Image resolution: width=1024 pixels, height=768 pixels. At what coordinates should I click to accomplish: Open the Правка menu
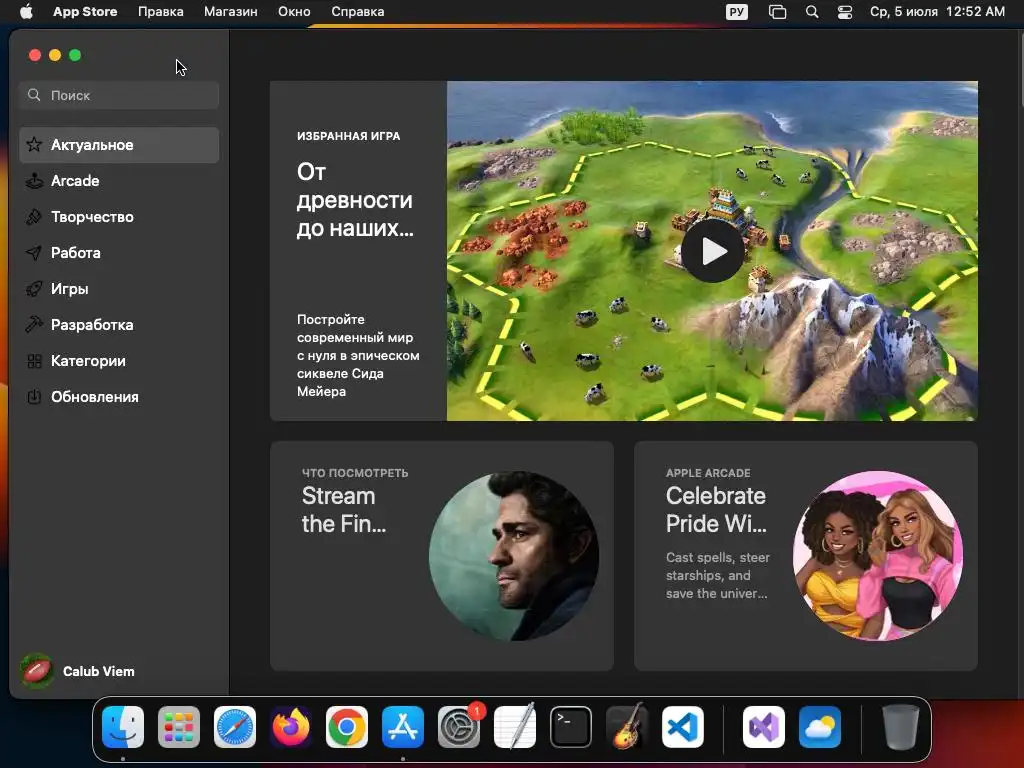161,12
